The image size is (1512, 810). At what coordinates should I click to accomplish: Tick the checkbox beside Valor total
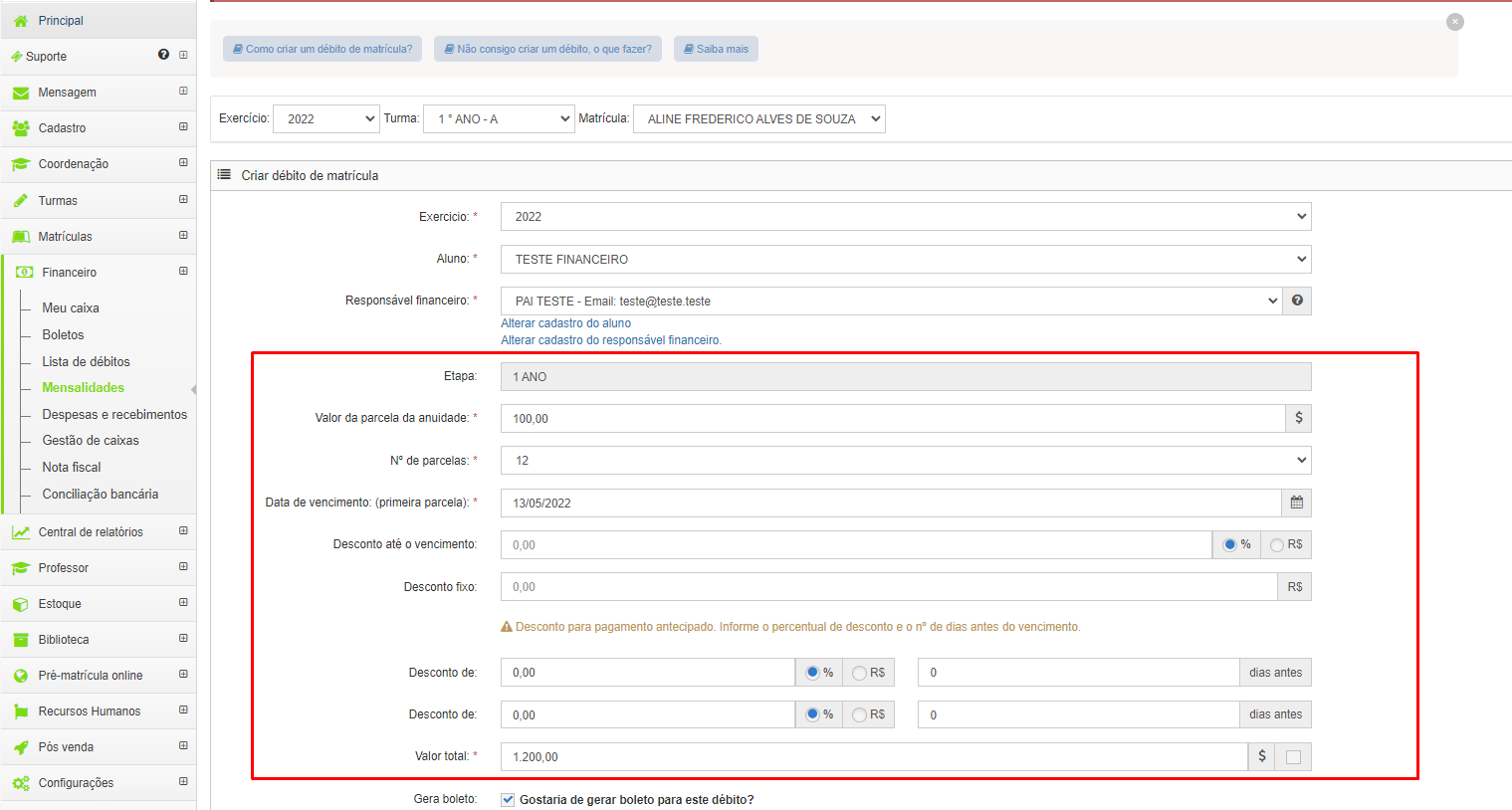point(1293,757)
